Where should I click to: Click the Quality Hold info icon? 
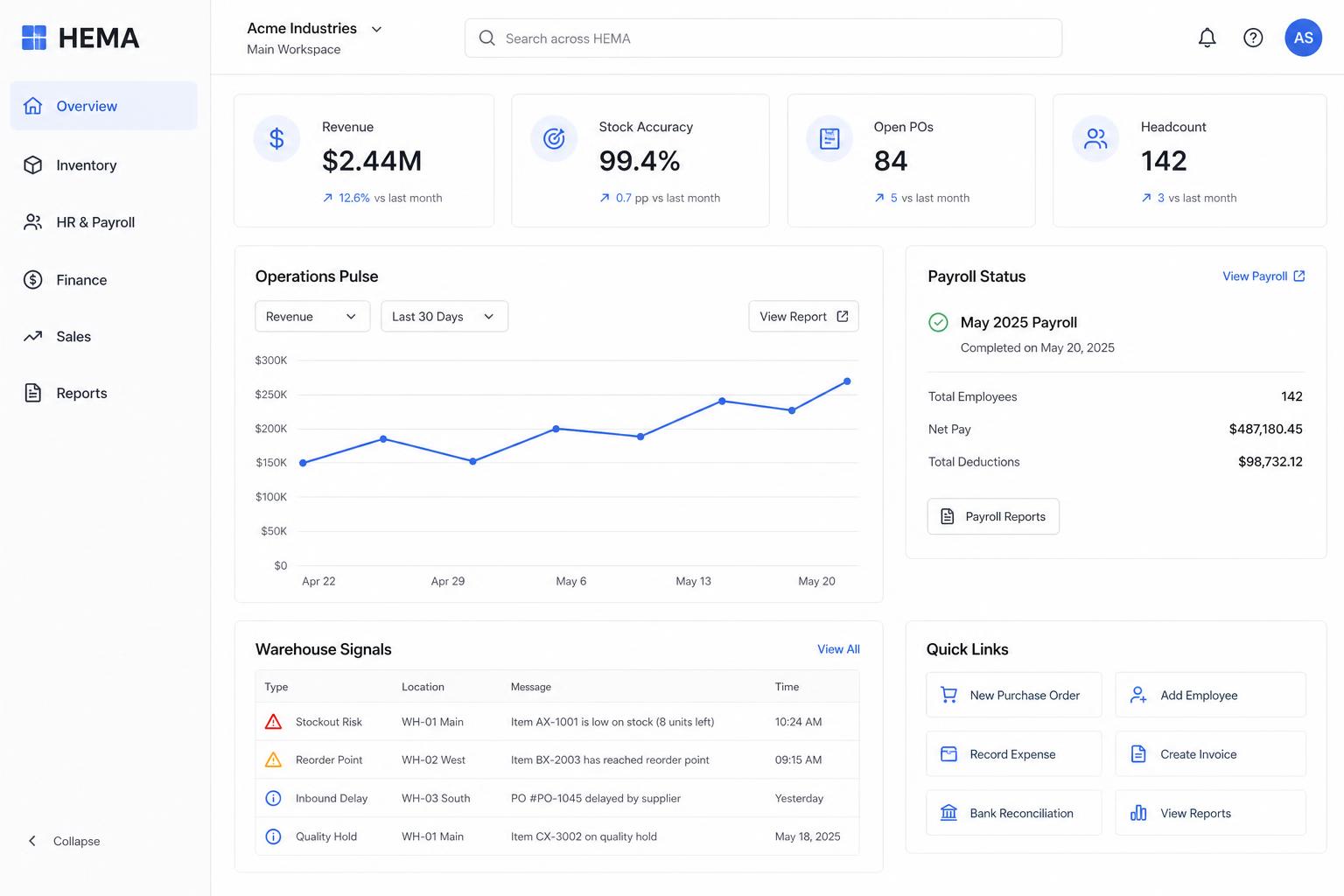(x=273, y=836)
